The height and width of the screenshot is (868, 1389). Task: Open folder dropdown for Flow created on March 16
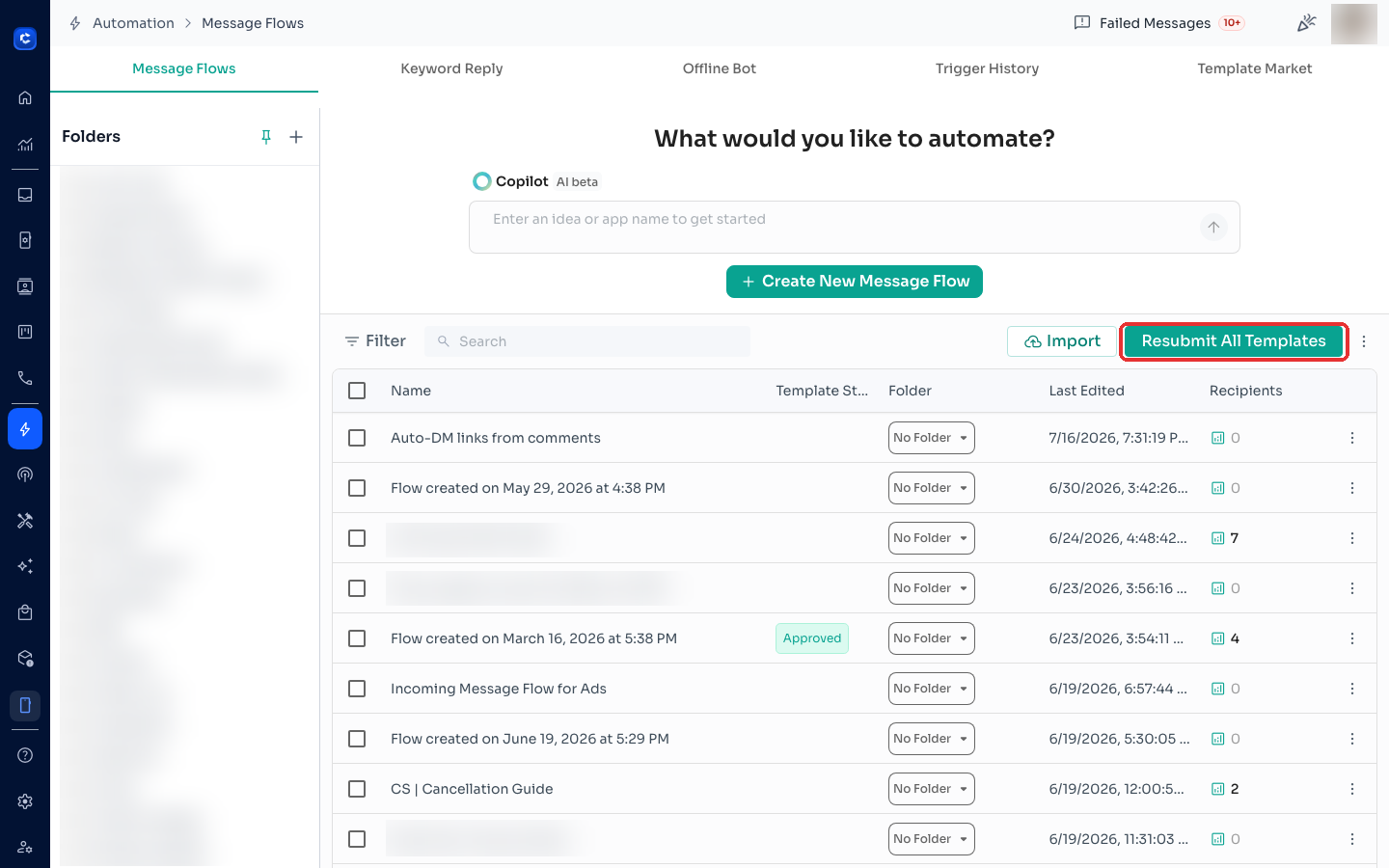(x=931, y=638)
